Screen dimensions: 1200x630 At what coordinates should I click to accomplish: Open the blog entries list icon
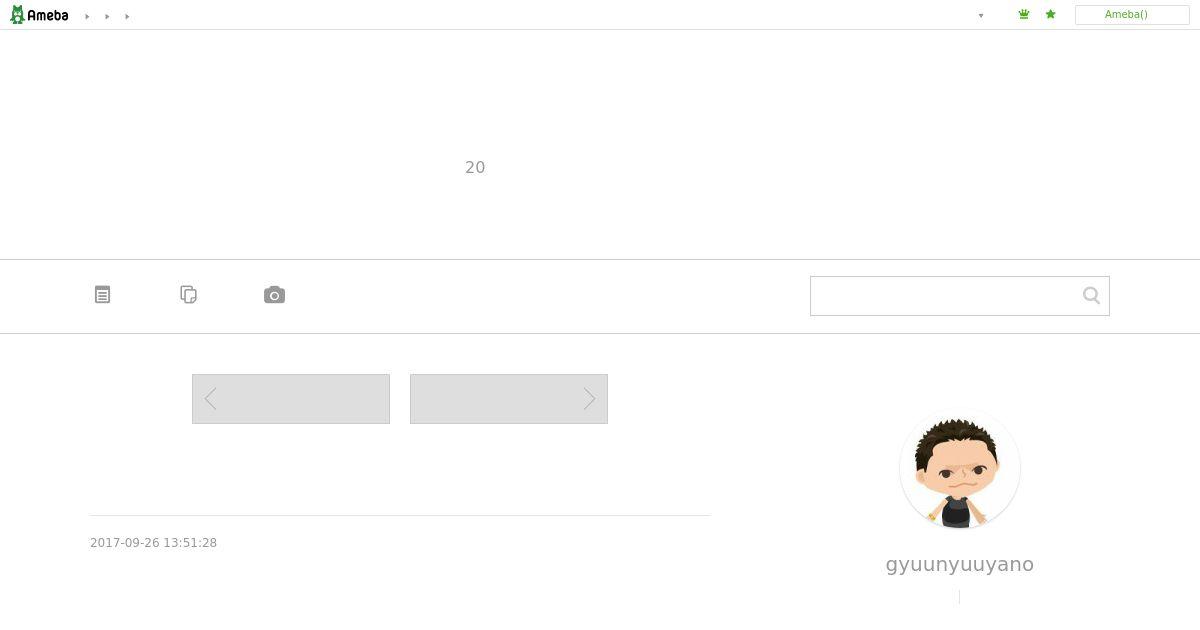(102, 295)
